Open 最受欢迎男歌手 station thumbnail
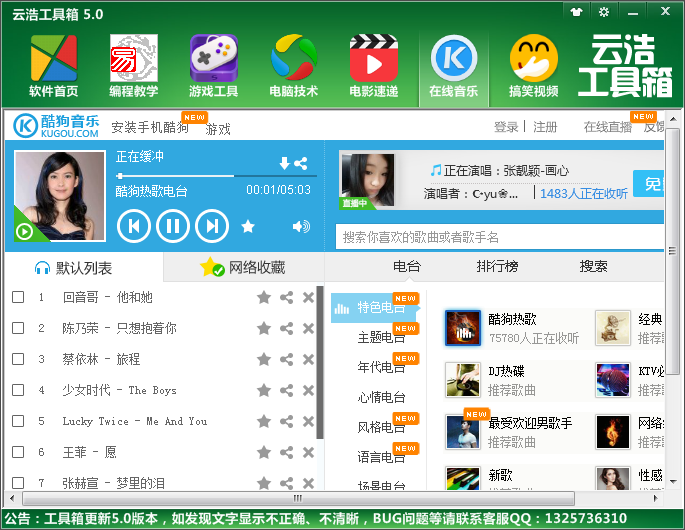 pyautogui.click(x=463, y=432)
